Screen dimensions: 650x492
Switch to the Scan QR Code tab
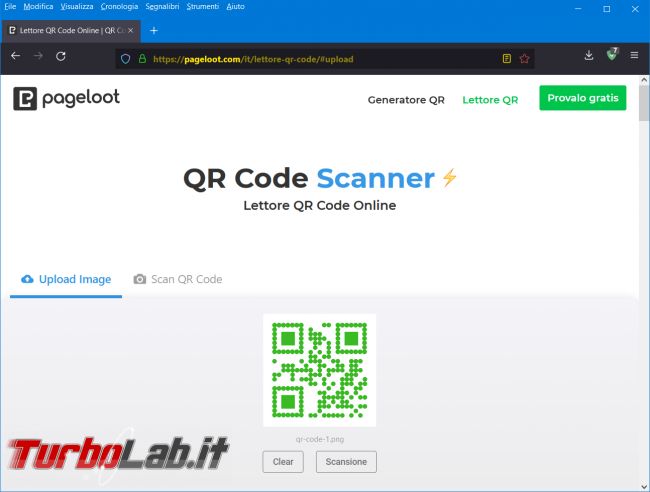click(x=178, y=279)
